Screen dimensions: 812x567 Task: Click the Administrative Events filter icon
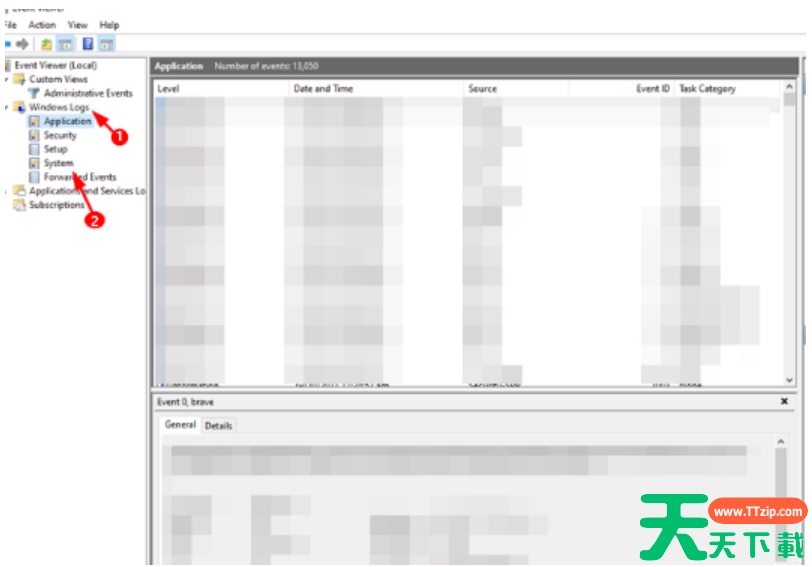pyautogui.click(x=34, y=93)
